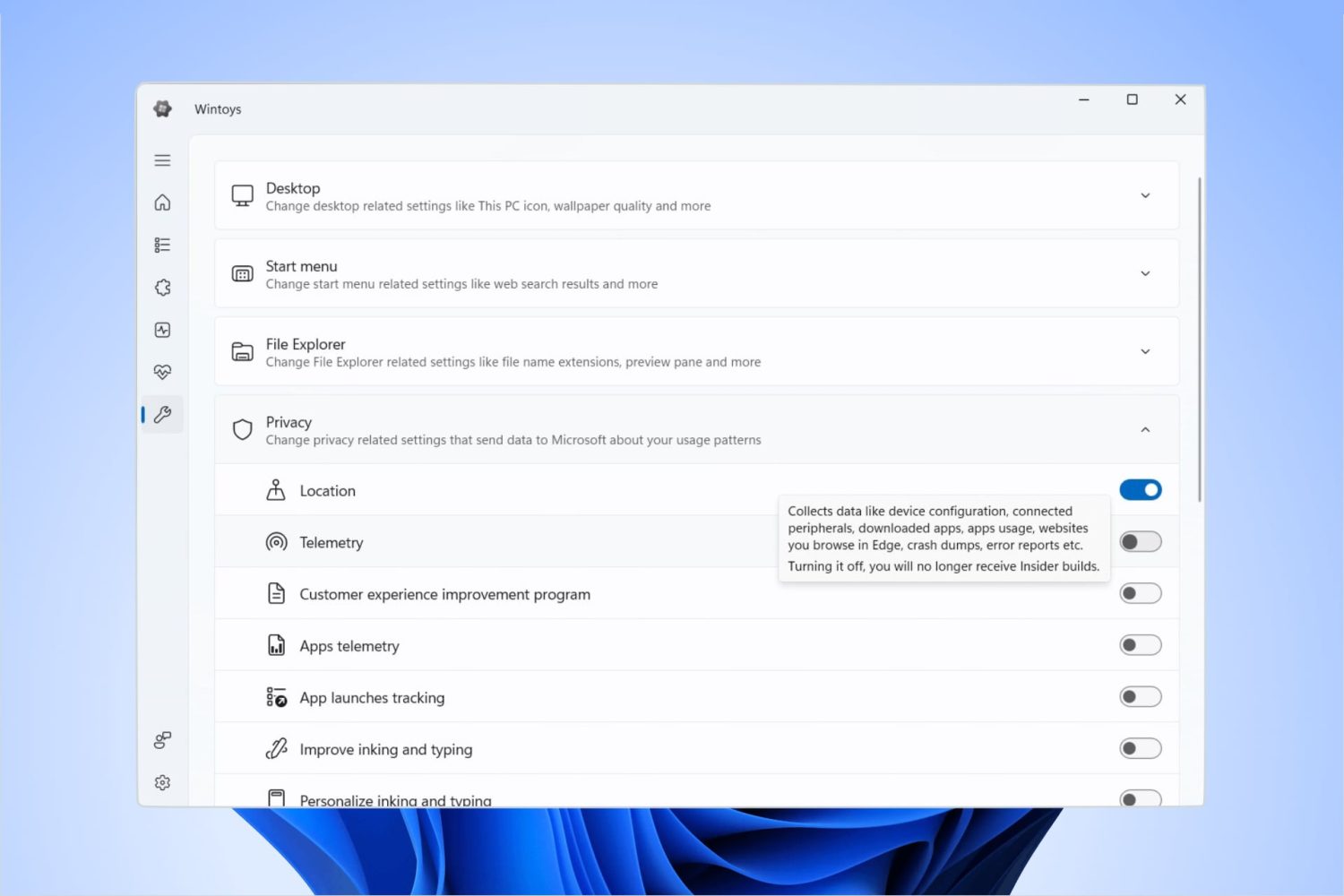This screenshot has width=1344, height=896.
Task: Click the App launches tracking icon
Action: click(x=276, y=697)
